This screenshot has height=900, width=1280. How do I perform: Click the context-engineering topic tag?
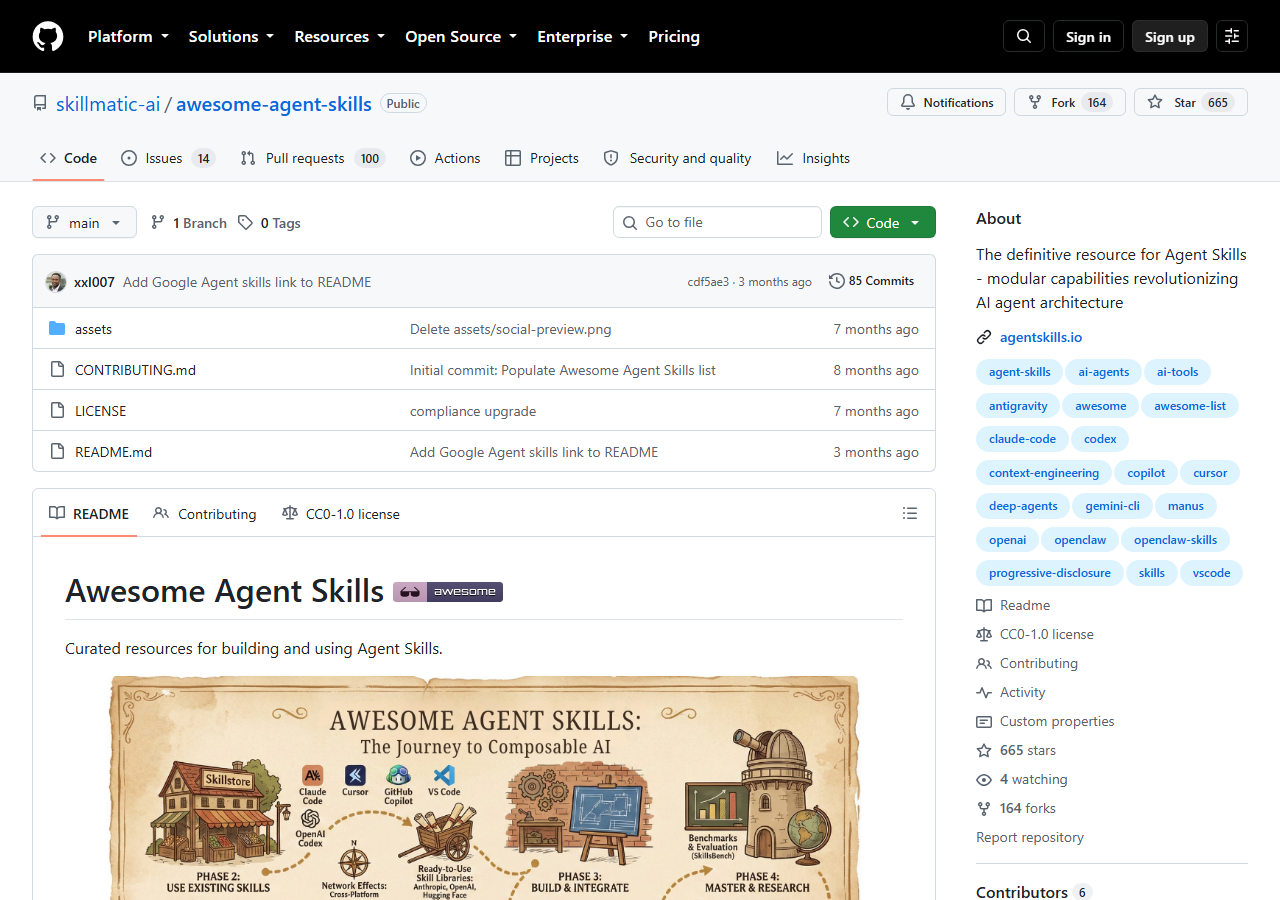tap(1044, 473)
